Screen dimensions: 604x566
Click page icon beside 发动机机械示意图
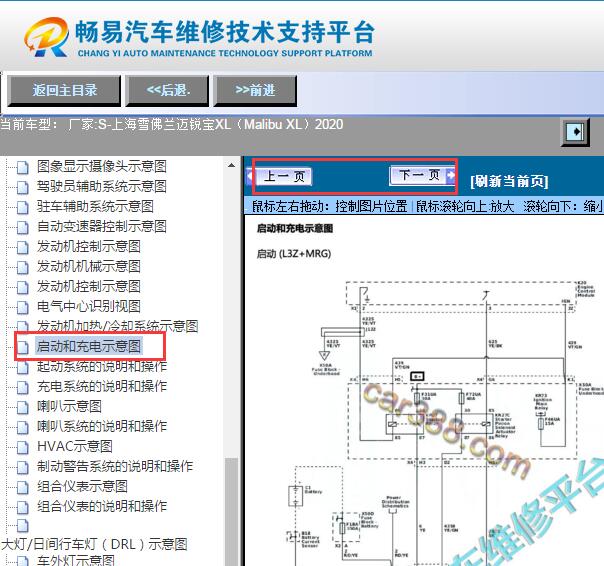click(23, 267)
